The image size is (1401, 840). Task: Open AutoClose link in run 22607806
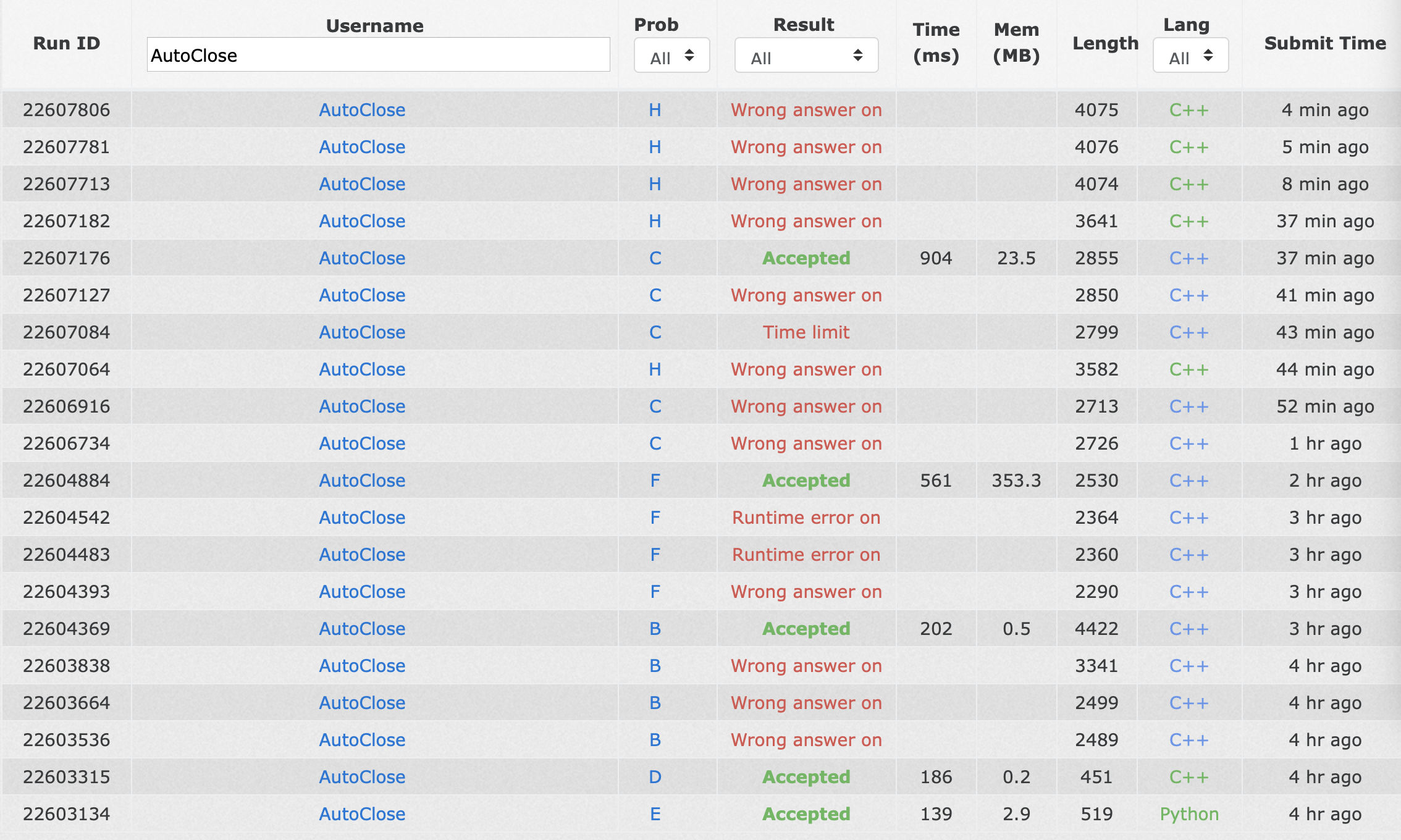coord(362,110)
